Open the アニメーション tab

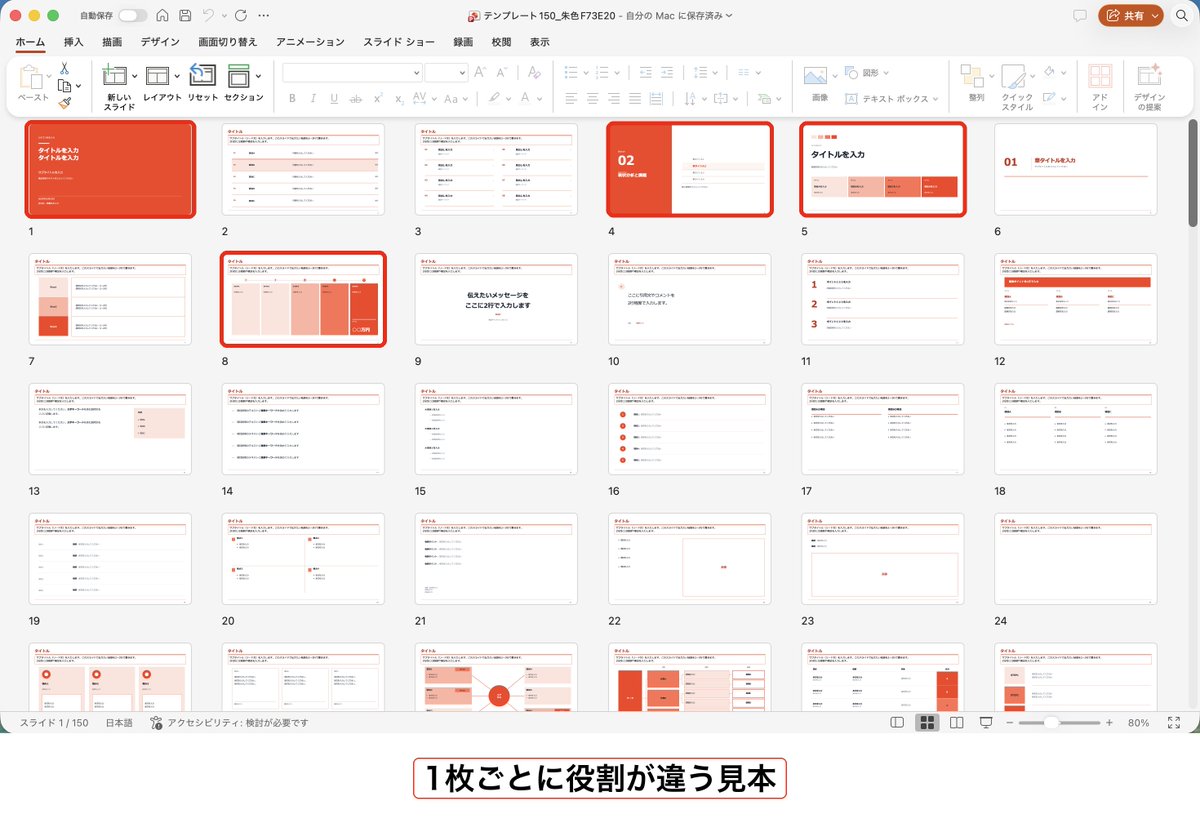(x=310, y=42)
